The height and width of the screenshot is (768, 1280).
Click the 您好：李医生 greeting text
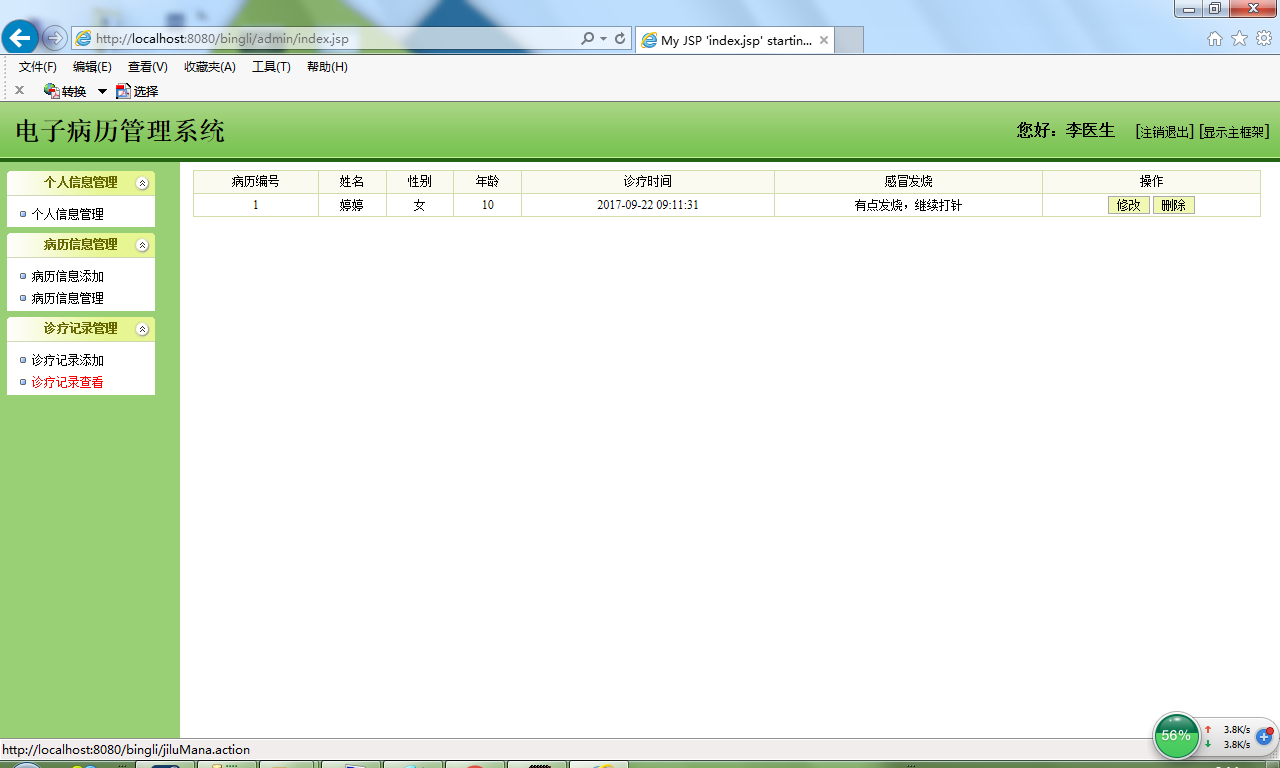pos(1066,130)
